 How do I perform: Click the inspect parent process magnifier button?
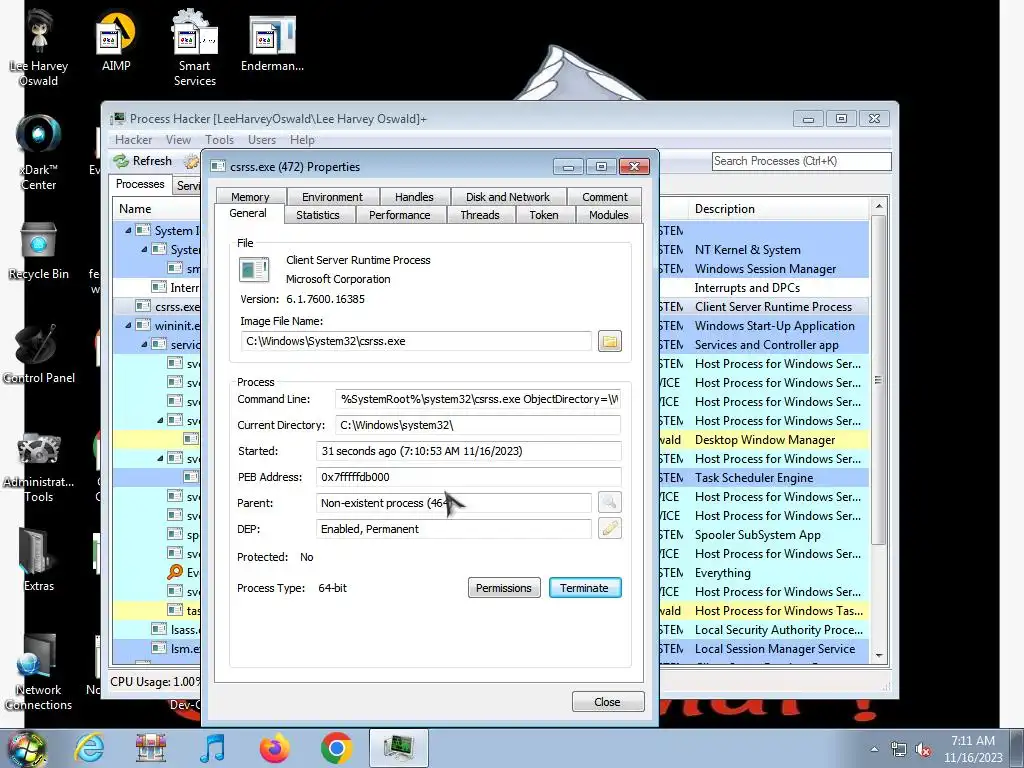click(609, 502)
